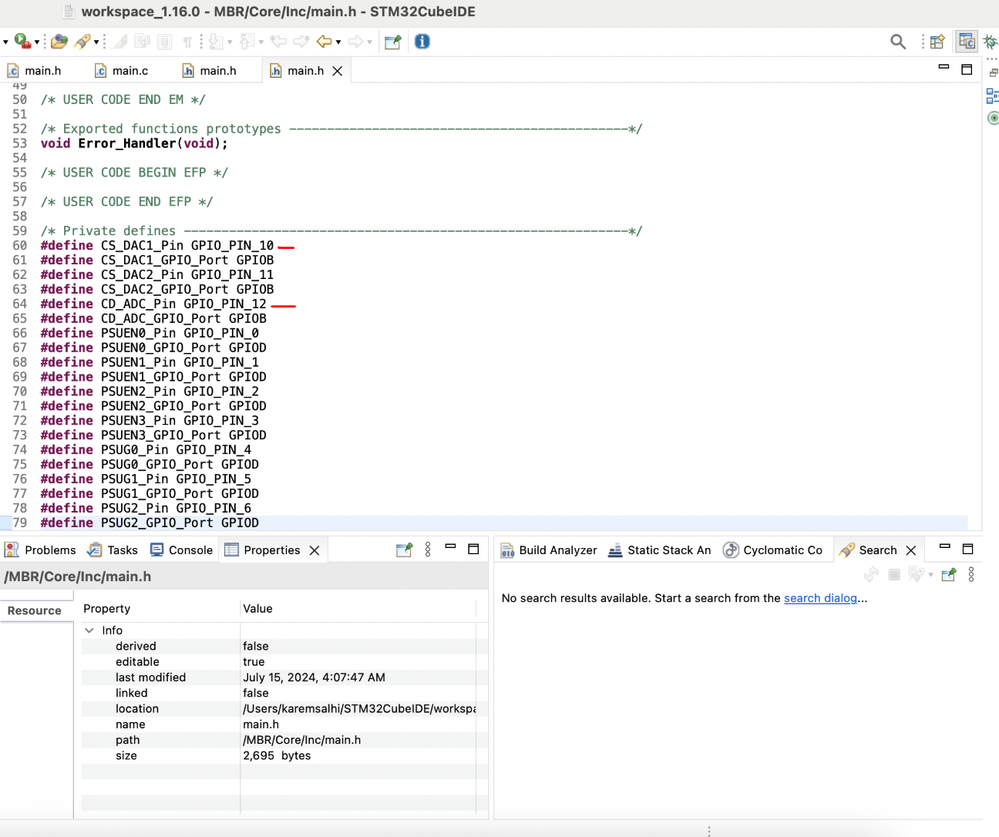Click the yellow Back navigation arrow

[x=323, y=42]
